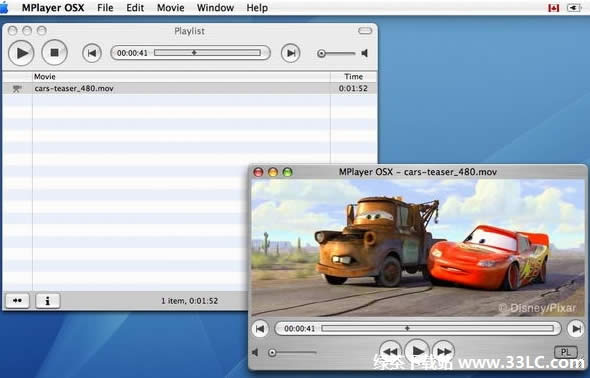The height and width of the screenshot is (378, 590).
Task: Toggle the playlist mode button with arrows
Action: pyautogui.click(x=17, y=301)
